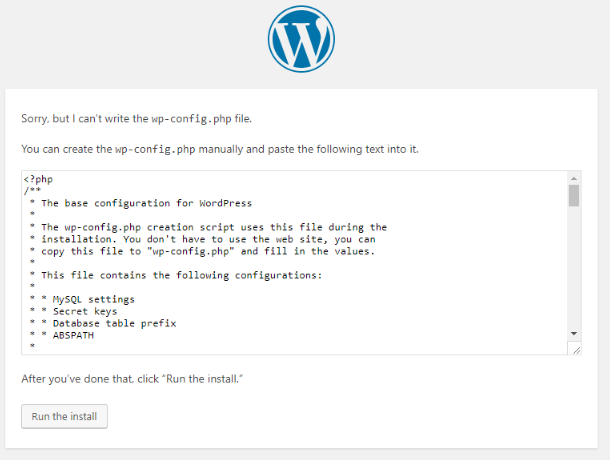Click wp-config.php in "You can create" sentence
The image size is (610, 460).
click(155, 149)
